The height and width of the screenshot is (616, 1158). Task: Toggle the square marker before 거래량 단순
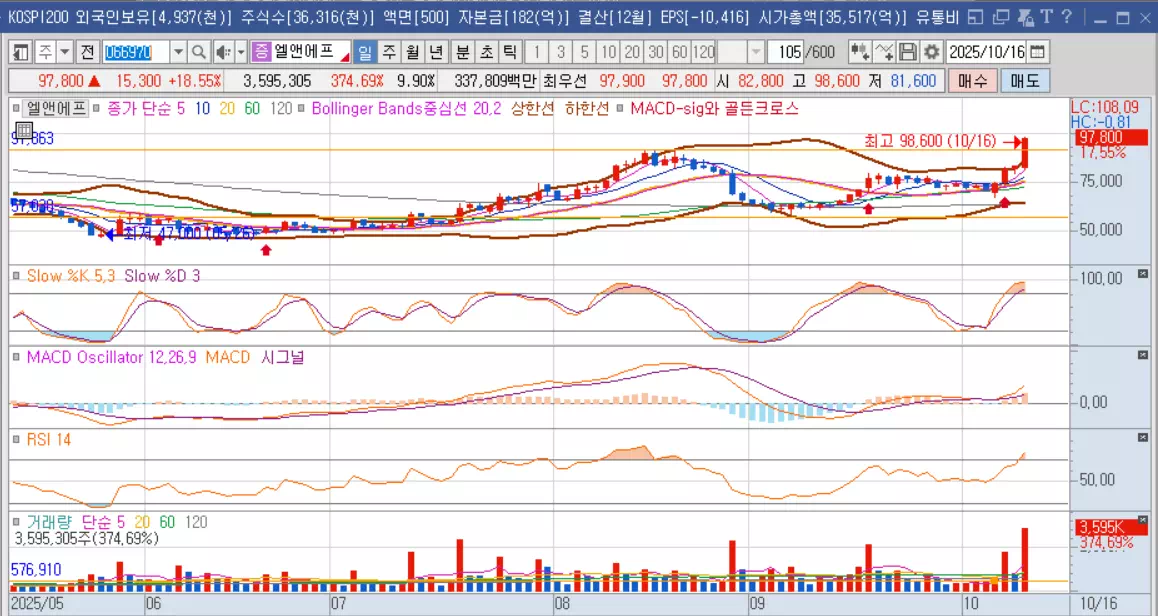[16, 522]
